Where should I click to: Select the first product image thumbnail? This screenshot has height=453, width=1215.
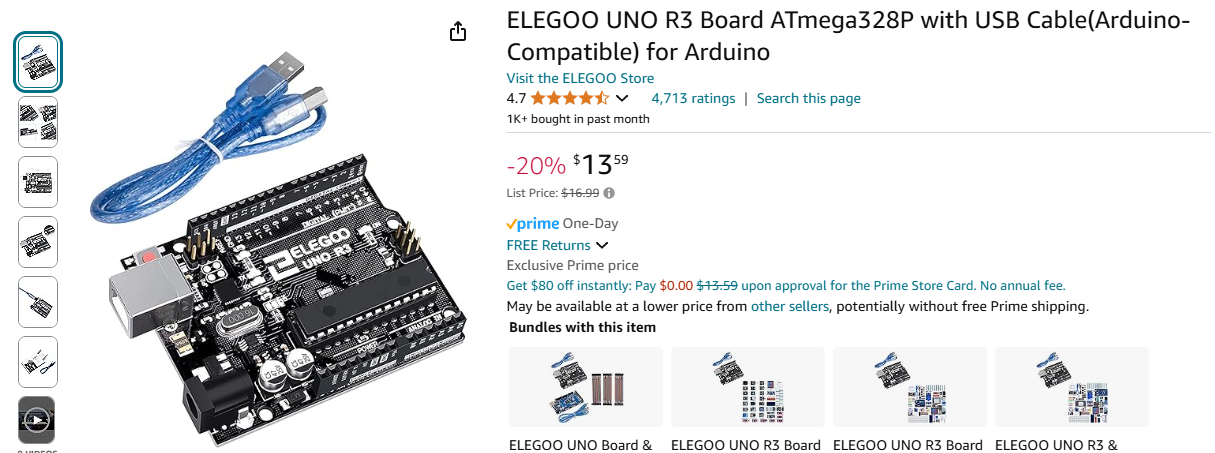coord(39,62)
